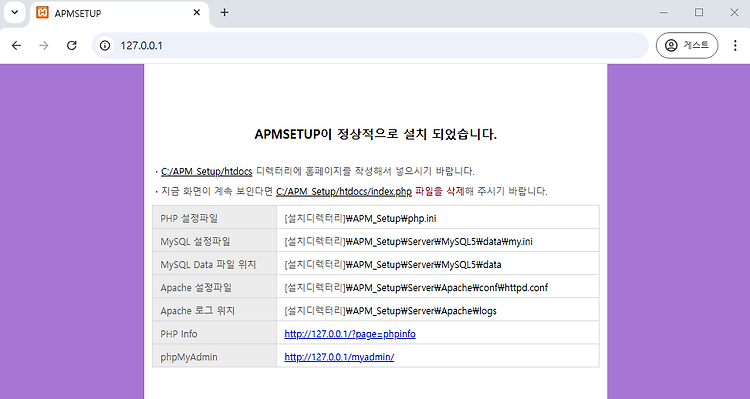Select the MySQL Data 파일 위치 cell
The width and height of the screenshot is (750, 399).
214,264
